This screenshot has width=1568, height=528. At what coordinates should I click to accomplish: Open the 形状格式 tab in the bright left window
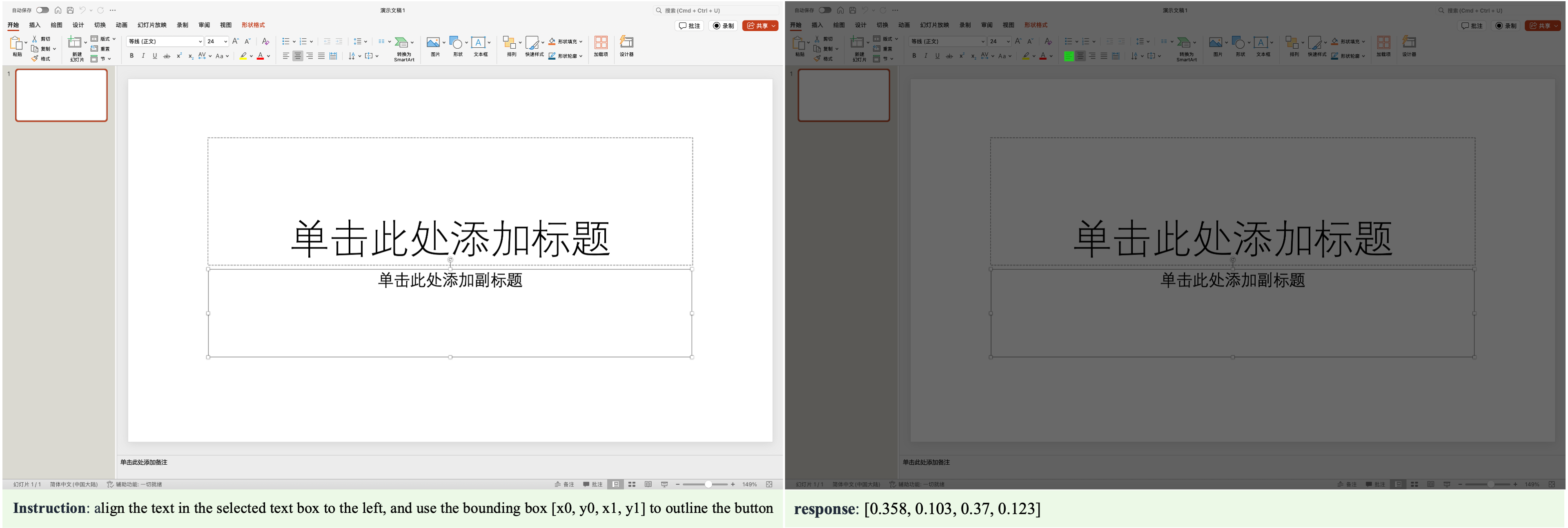coord(253,25)
